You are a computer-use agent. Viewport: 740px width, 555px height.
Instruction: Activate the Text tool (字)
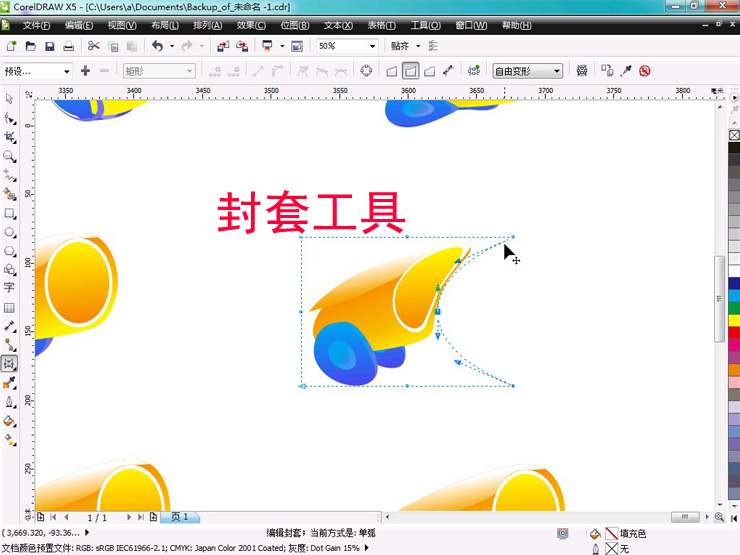(x=9, y=287)
